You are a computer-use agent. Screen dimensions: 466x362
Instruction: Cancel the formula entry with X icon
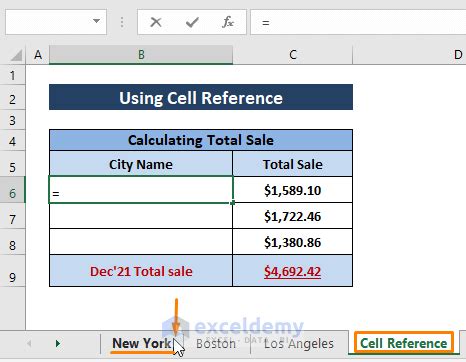[x=156, y=22]
